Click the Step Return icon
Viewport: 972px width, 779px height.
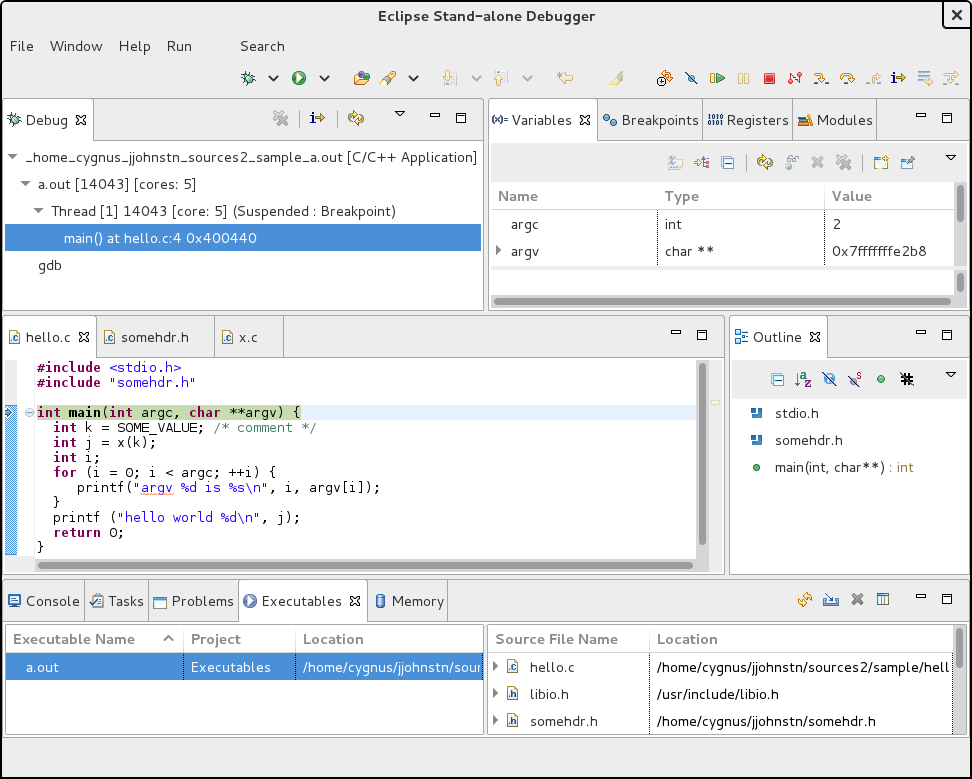point(873,78)
